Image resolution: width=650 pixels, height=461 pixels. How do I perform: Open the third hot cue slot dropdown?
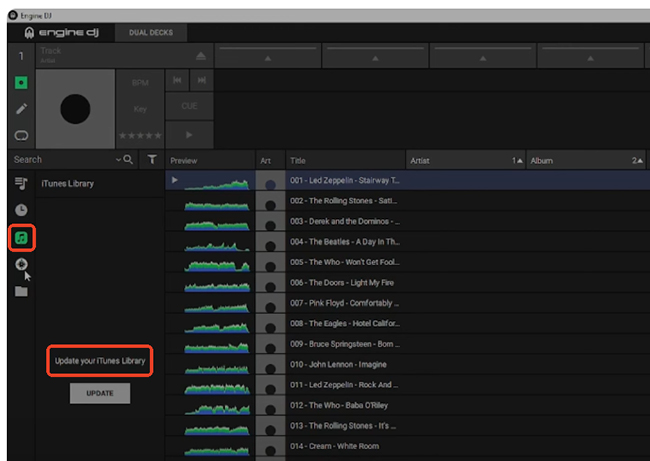tap(483, 56)
